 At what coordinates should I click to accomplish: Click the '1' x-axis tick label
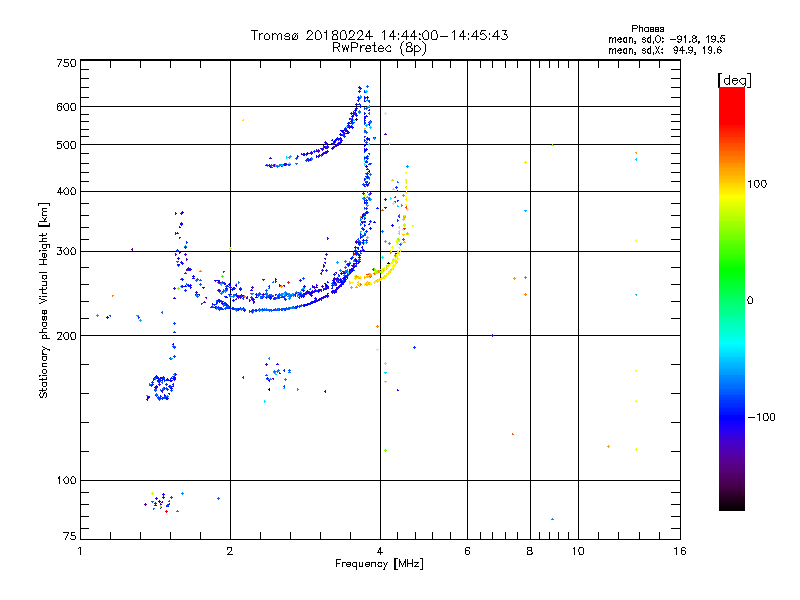click(80, 551)
